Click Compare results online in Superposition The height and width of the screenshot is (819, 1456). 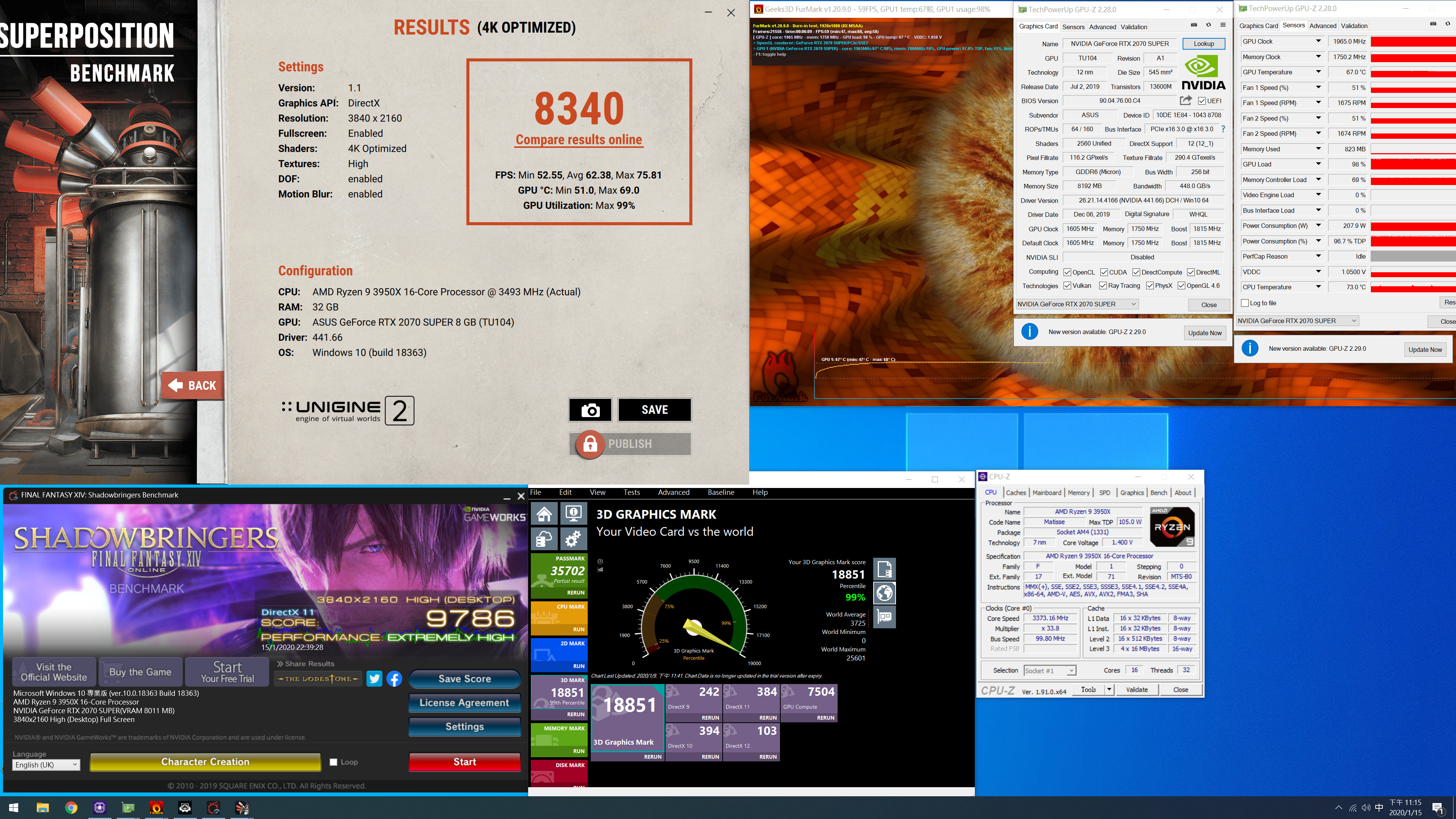pos(579,140)
